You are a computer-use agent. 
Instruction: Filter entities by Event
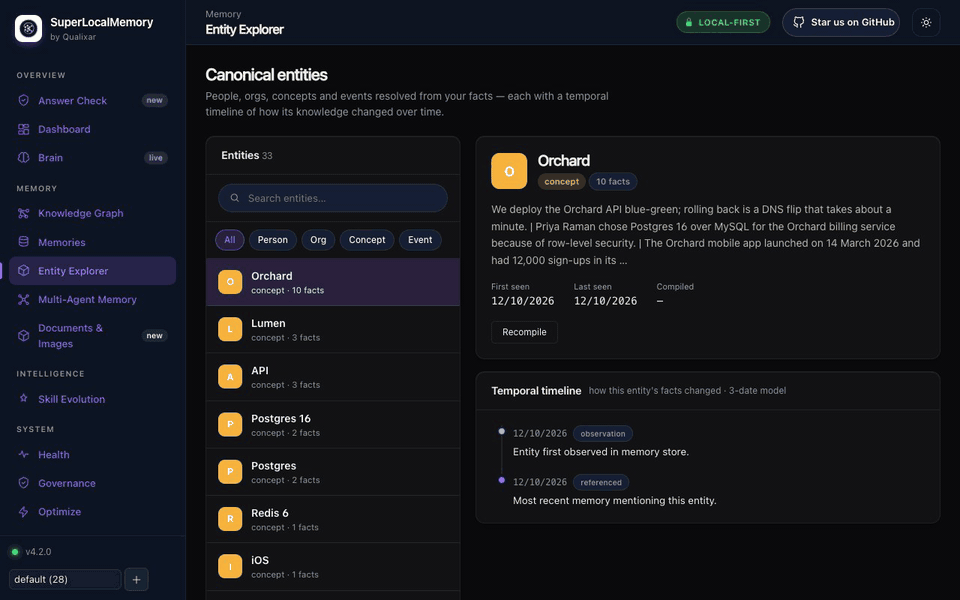420,240
